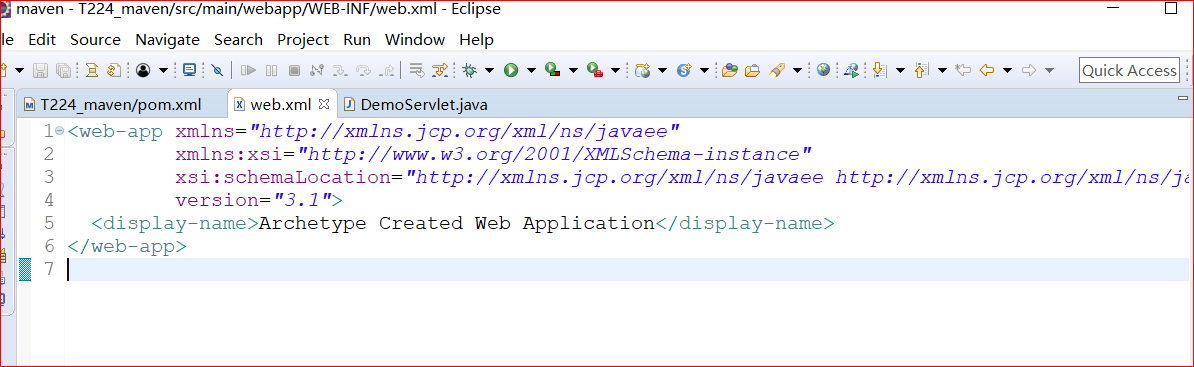The image size is (1194, 367).
Task: Open the Help menu
Action: [x=477, y=40]
